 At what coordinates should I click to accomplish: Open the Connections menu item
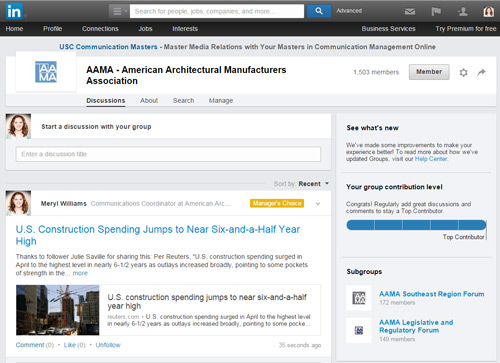(100, 29)
